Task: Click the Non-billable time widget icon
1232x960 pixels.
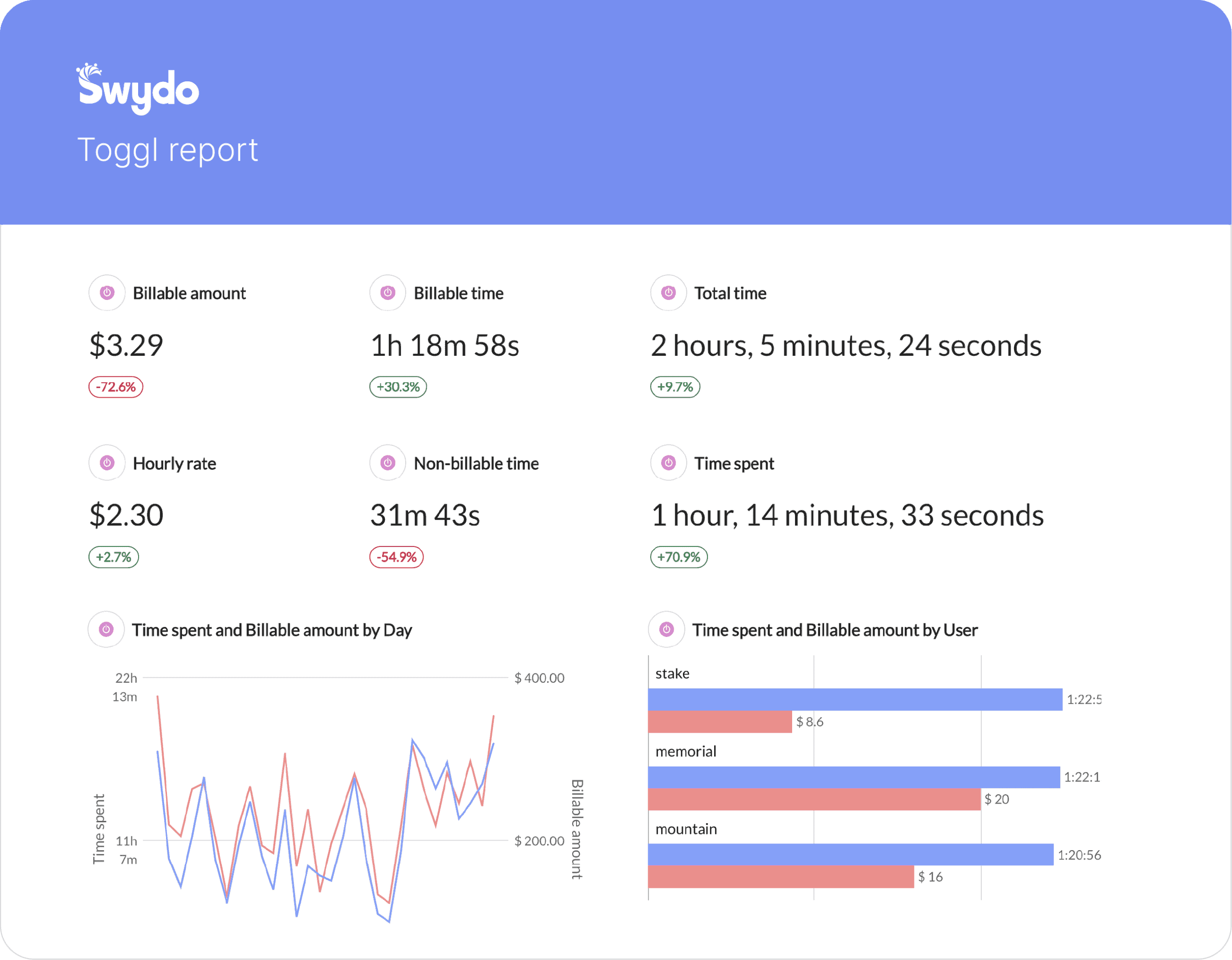Action: tap(387, 463)
